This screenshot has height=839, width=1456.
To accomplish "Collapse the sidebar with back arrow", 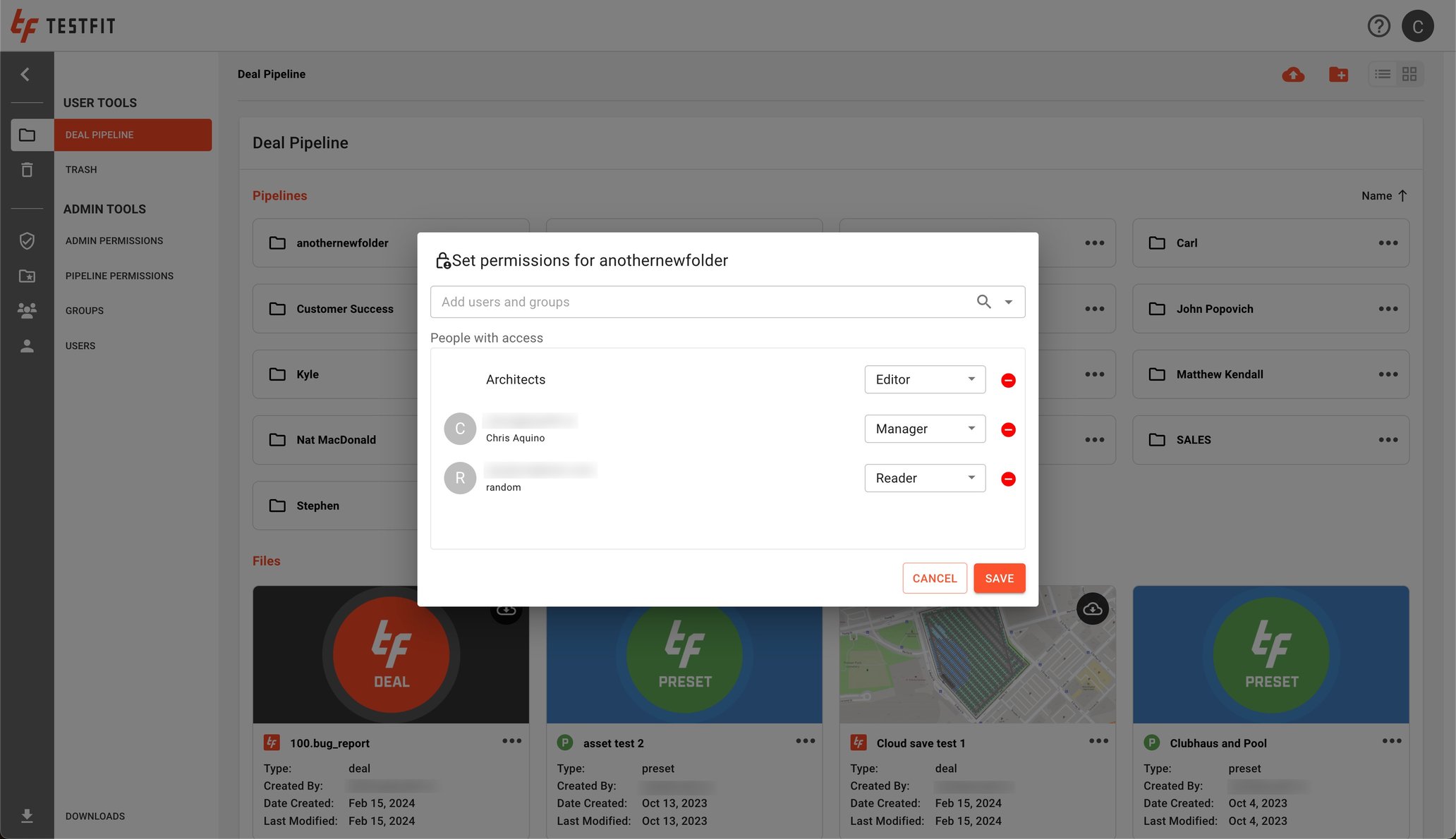I will (25, 74).
